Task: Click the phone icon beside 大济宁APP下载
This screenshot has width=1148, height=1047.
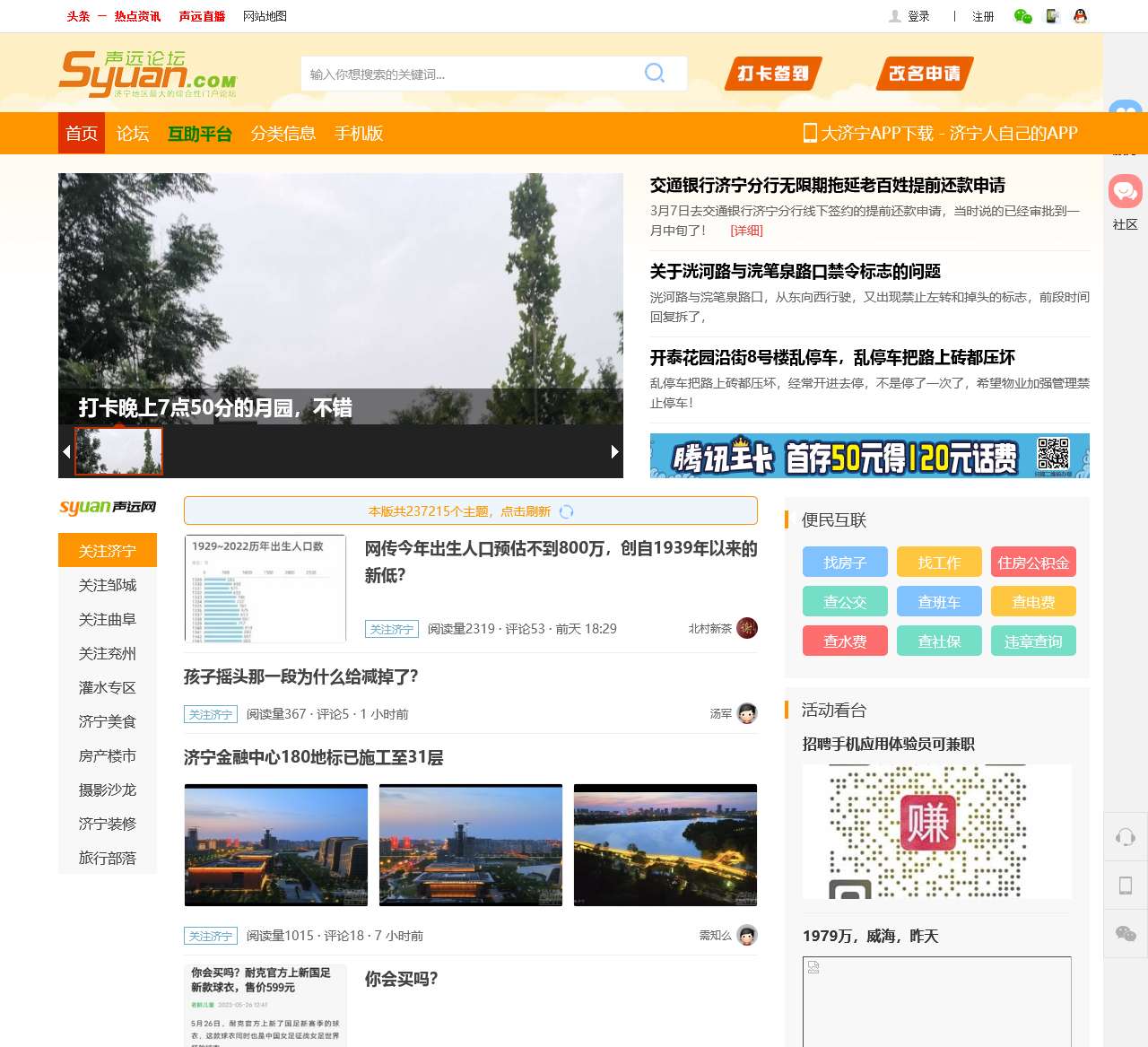Action: (810, 133)
